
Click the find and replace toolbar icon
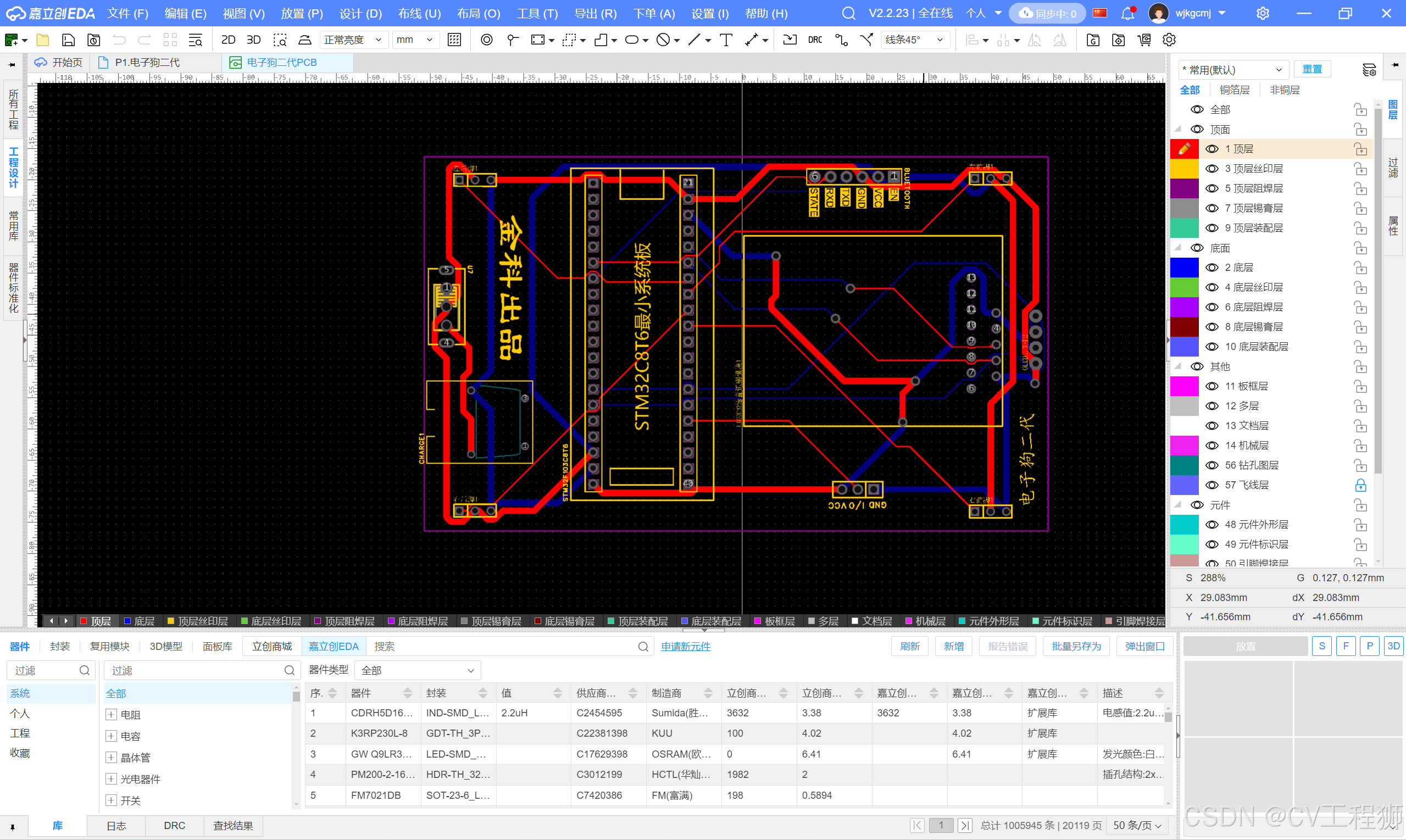coord(195,40)
